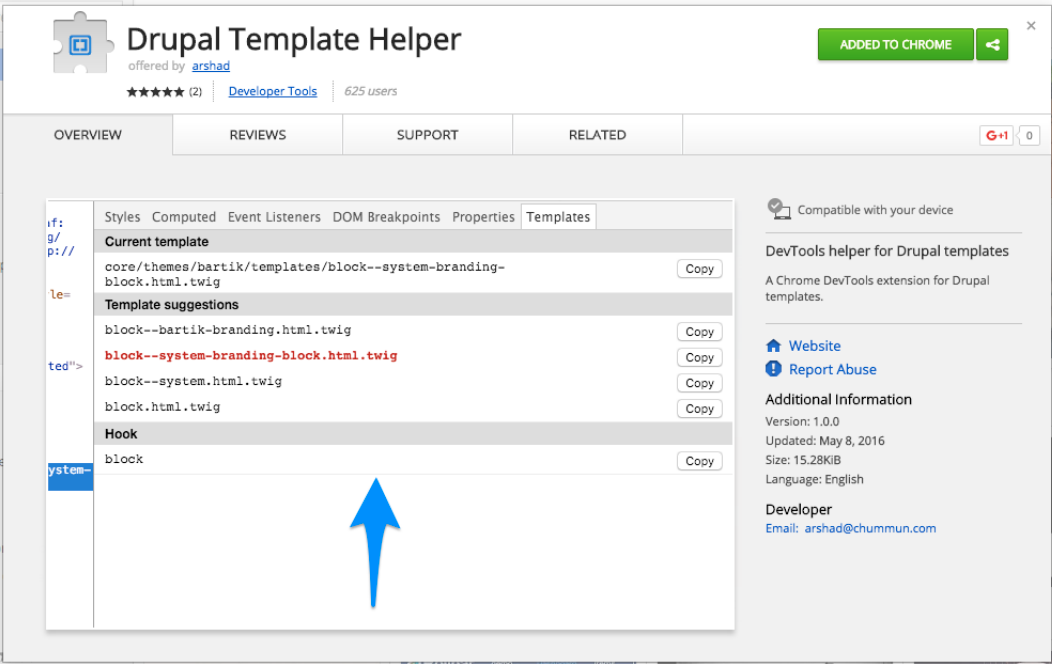1052x664 pixels.
Task: Open the Developer Tools category link
Action: pos(272,91)
